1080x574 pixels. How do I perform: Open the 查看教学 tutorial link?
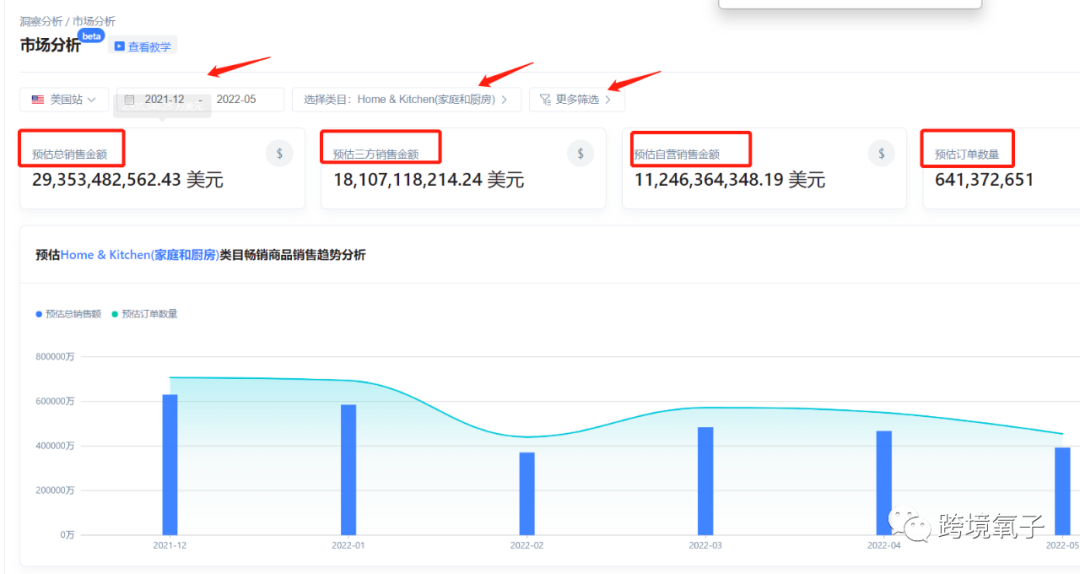(x=143, y=46)
